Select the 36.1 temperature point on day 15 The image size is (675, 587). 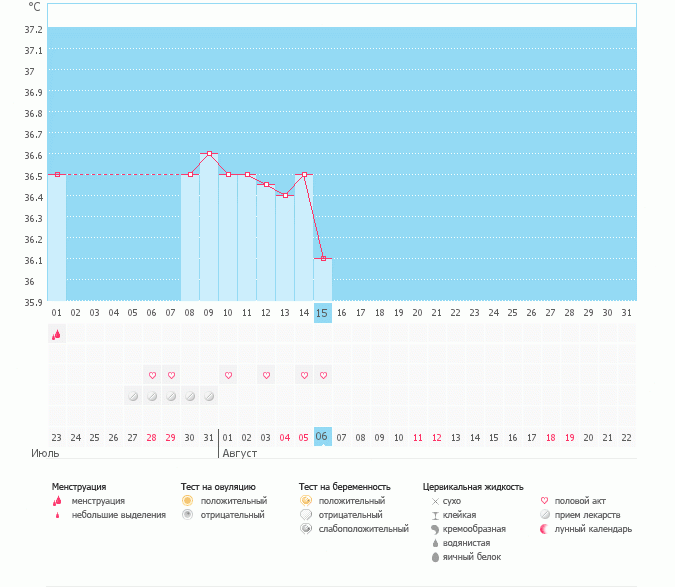pyautogui.click(x=323, y=259)
